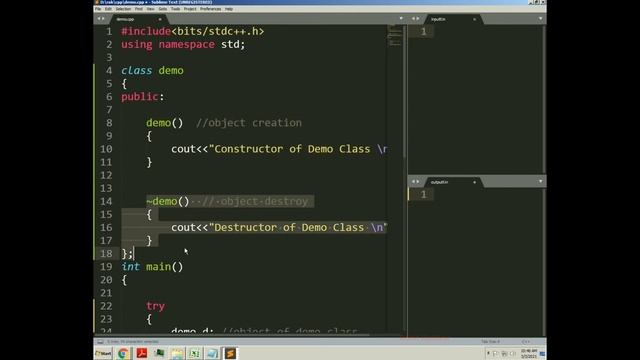Open File Explorer from the taskbar

[177, 353]
